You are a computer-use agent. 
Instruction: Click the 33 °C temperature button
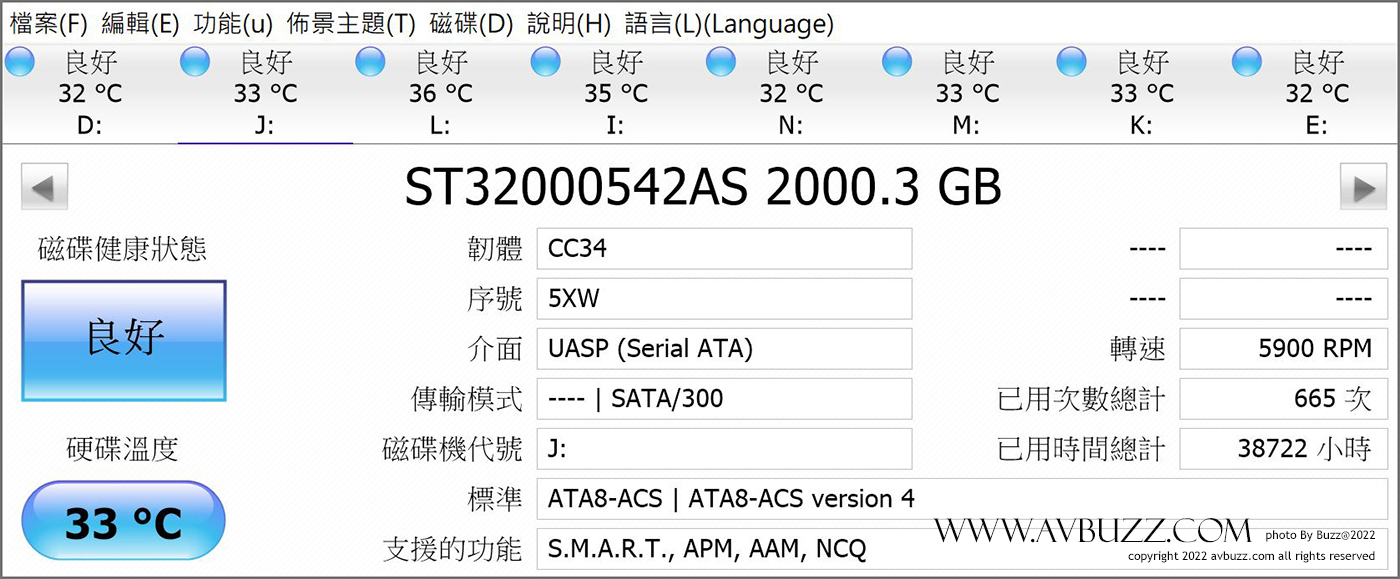(x=124, y=521)
